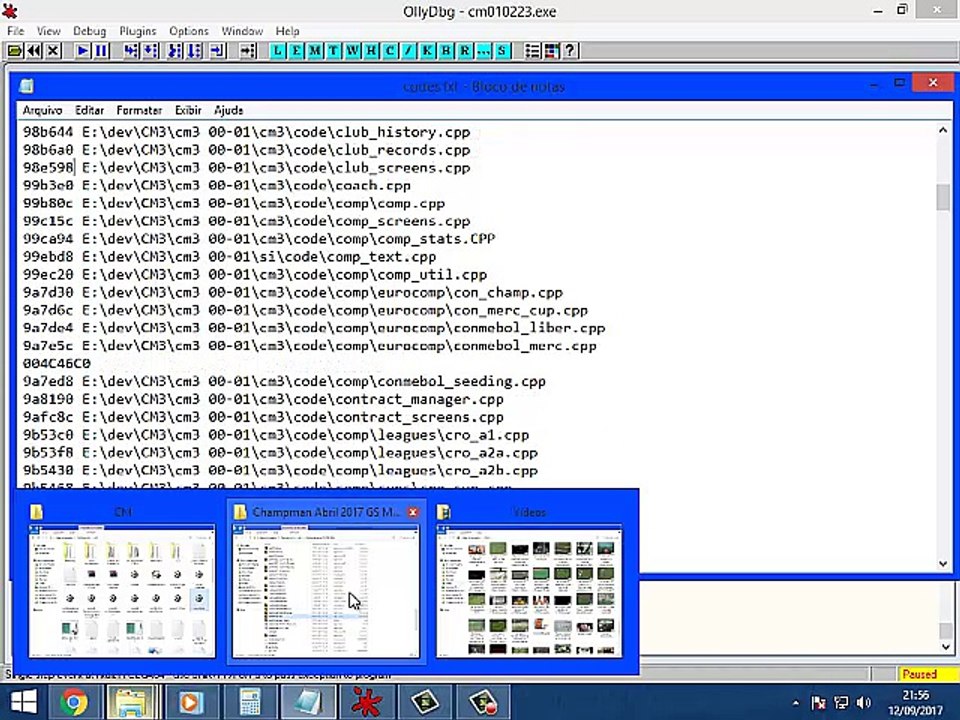Image resolution: width=960 pixels, height=720 pixels.
Task: Open the Calculator from the taskbar
Action: click(x=249, y=702)
